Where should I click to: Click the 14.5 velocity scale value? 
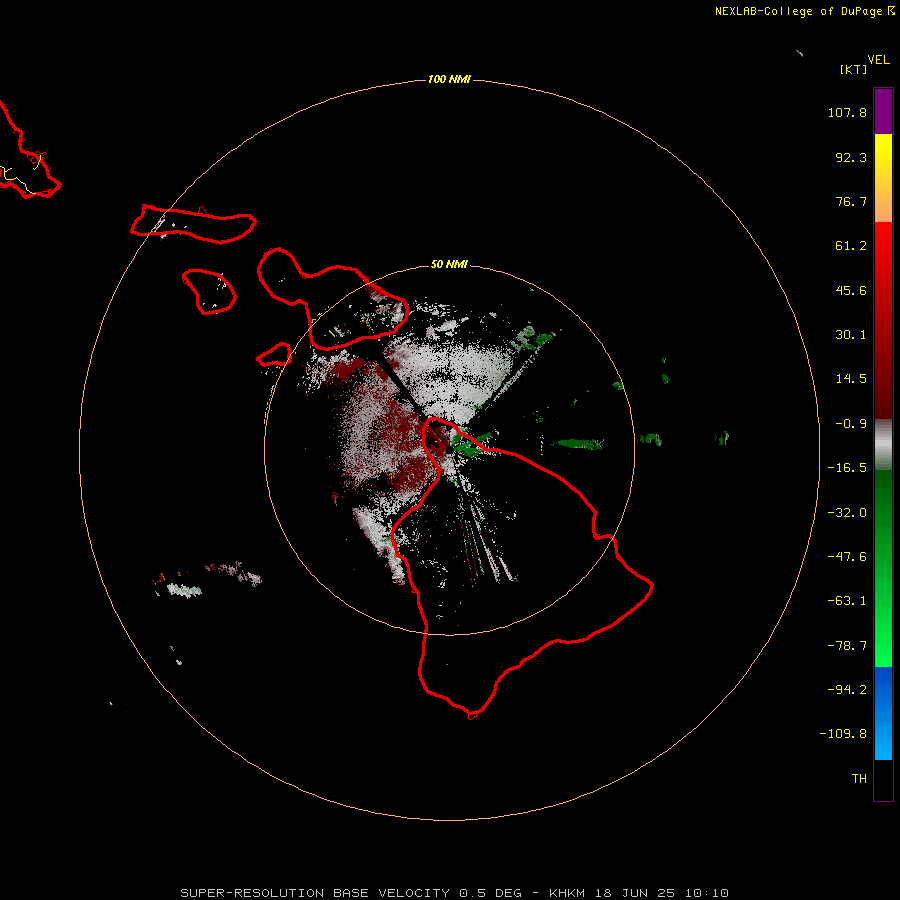[851, 379]
